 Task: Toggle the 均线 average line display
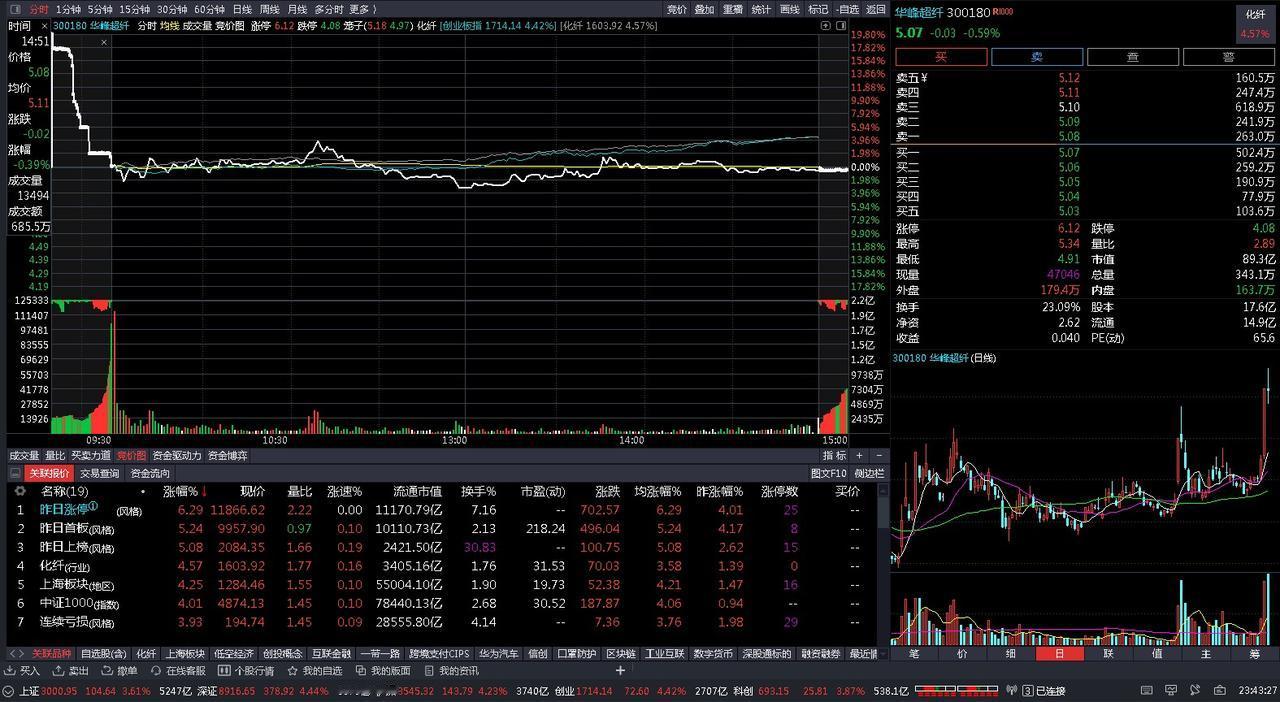click(x=170, y=26)
